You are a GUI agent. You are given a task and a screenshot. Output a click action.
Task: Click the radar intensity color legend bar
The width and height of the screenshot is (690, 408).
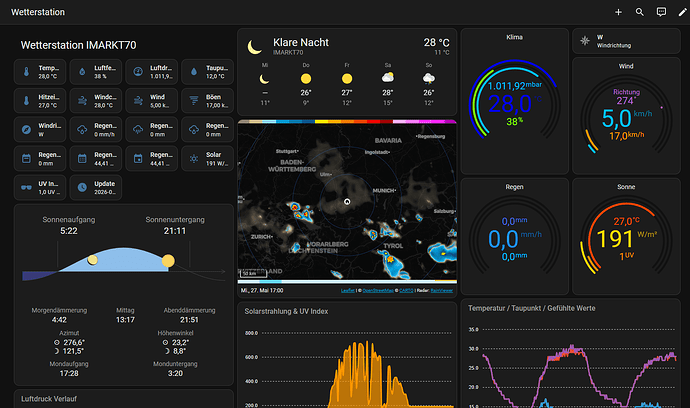(x=347, y=121)
